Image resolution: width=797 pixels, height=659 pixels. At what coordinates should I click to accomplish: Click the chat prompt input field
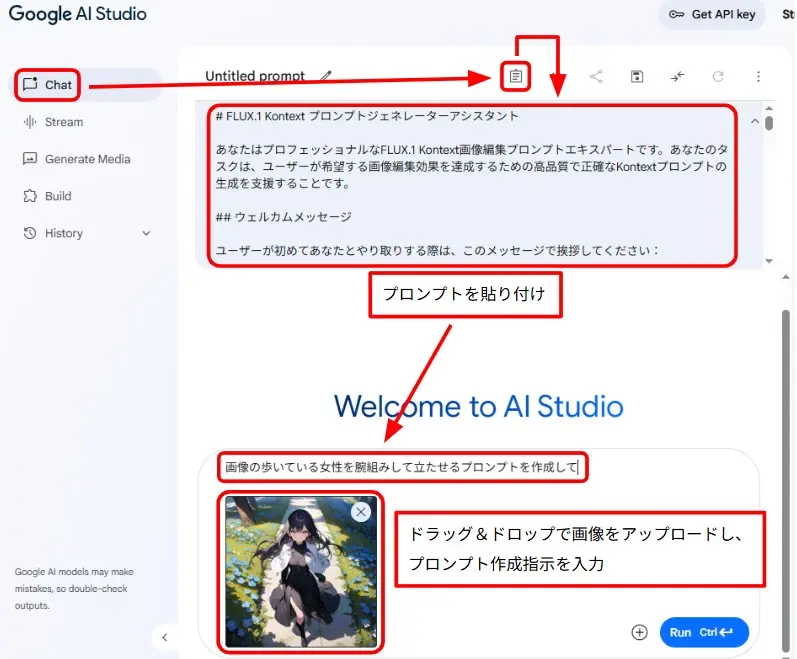pyautogui.click(x=403, y=467)
